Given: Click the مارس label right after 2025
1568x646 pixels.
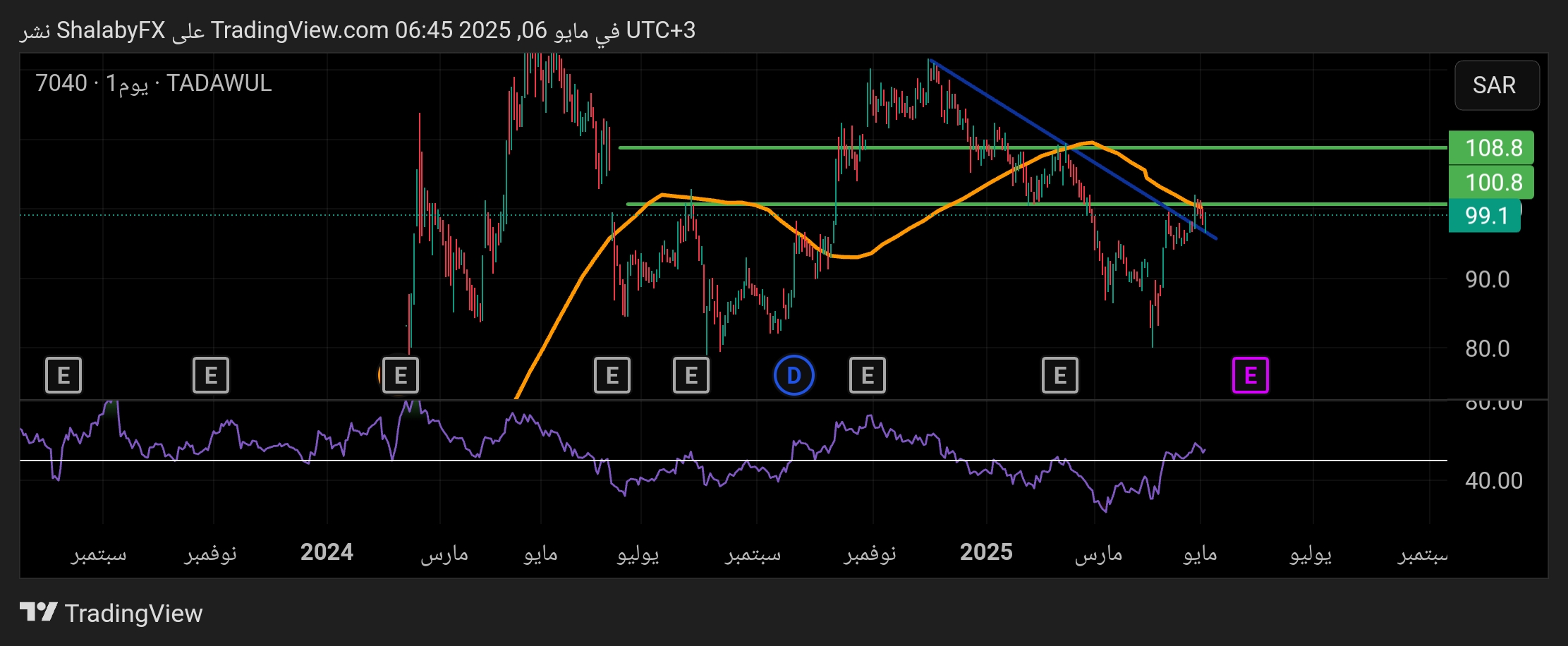Looking at the screenshot, I should (x=1098, y=554).
